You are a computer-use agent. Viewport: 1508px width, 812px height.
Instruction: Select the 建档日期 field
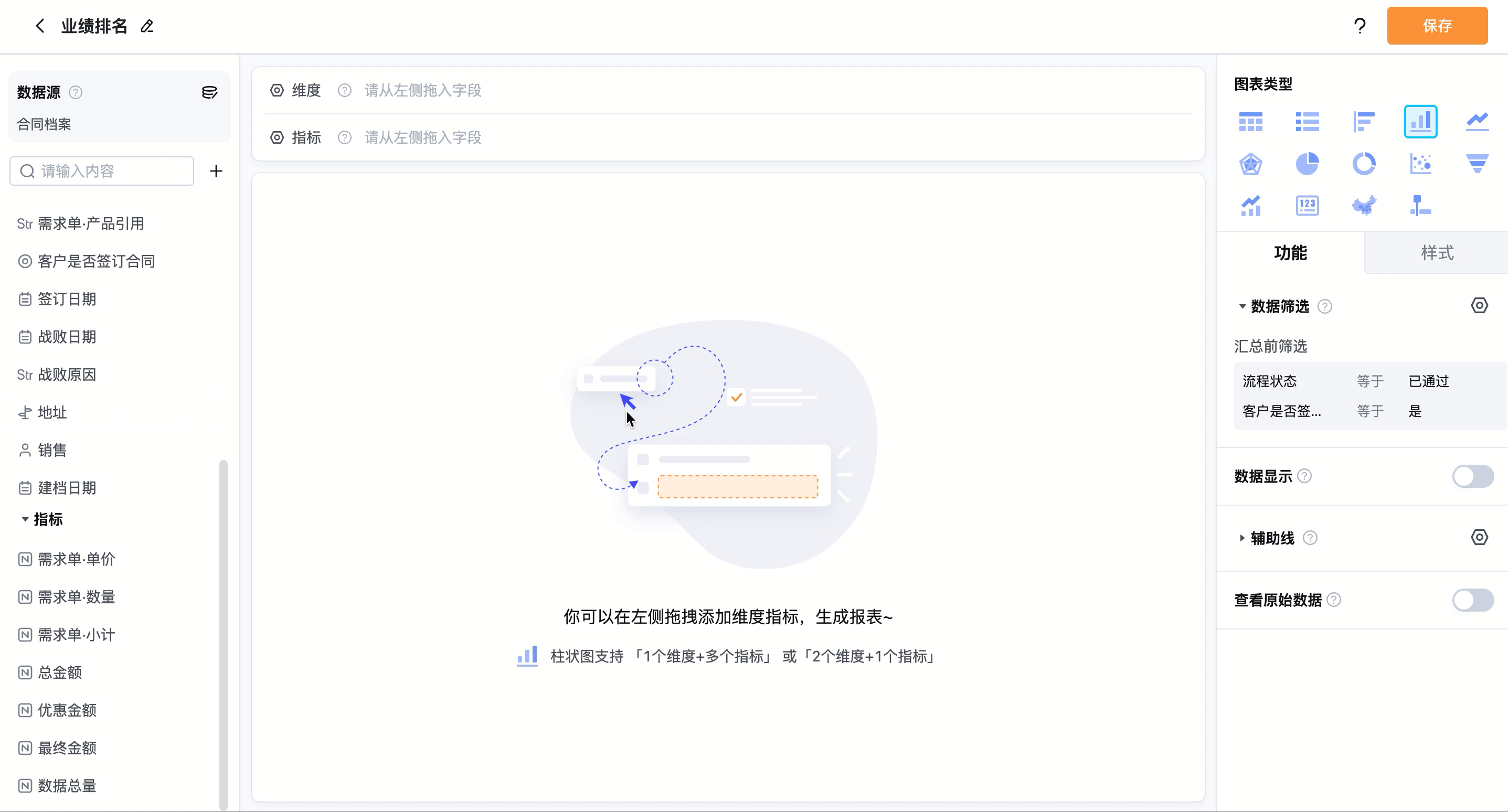coord(57,488)
